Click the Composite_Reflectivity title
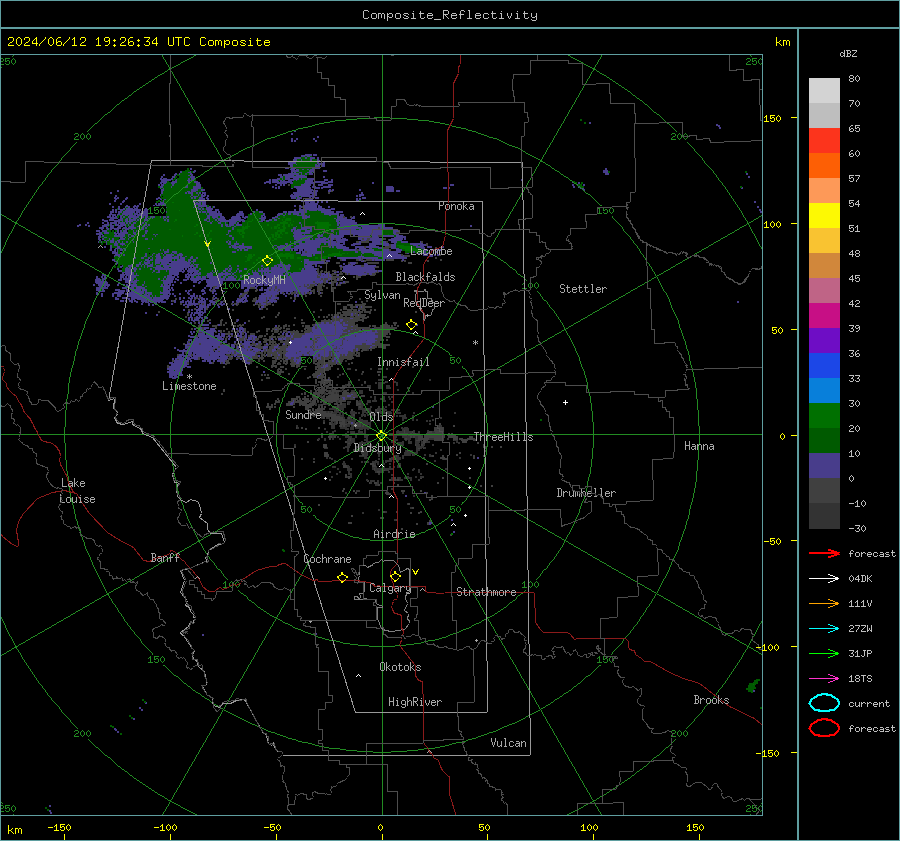The height and width of the screenshot is (841, 900). coord(450,15)
